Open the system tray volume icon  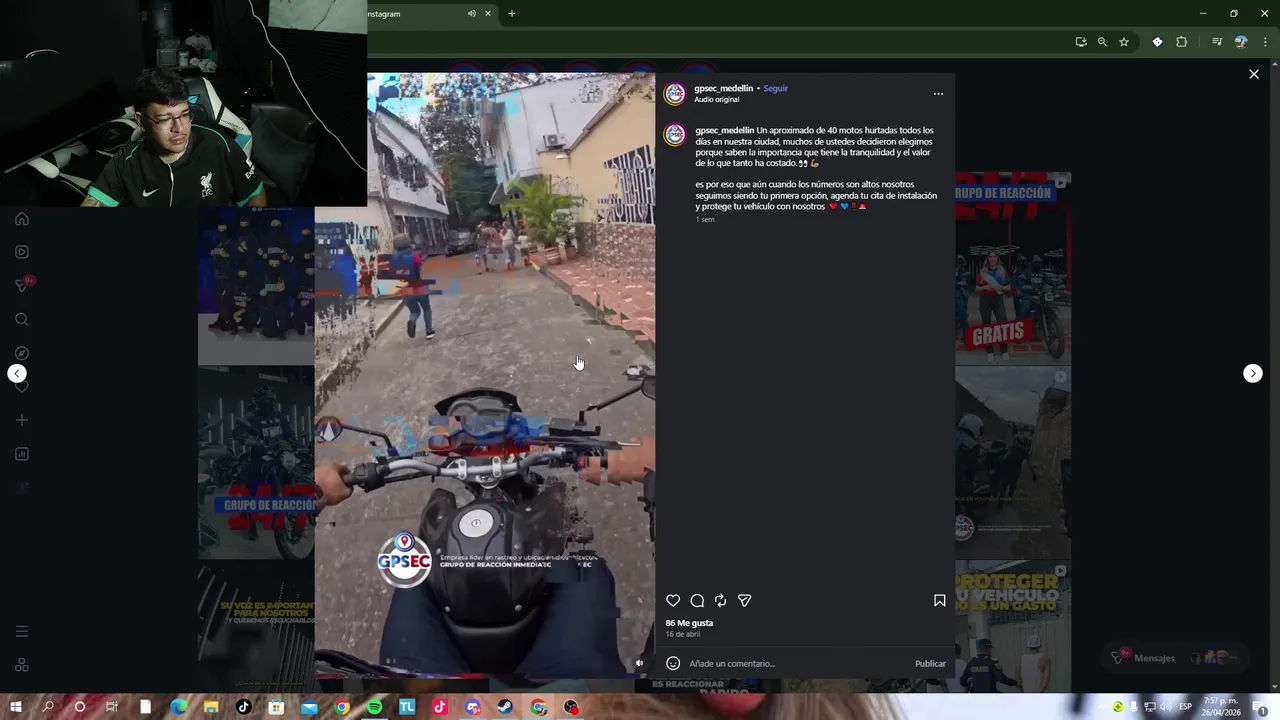click(1166, 707)
